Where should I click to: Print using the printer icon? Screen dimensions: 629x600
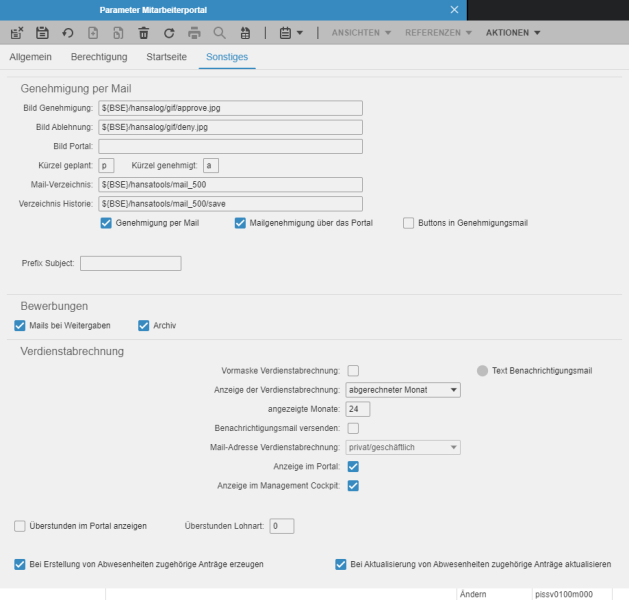[x=195, y=33]
